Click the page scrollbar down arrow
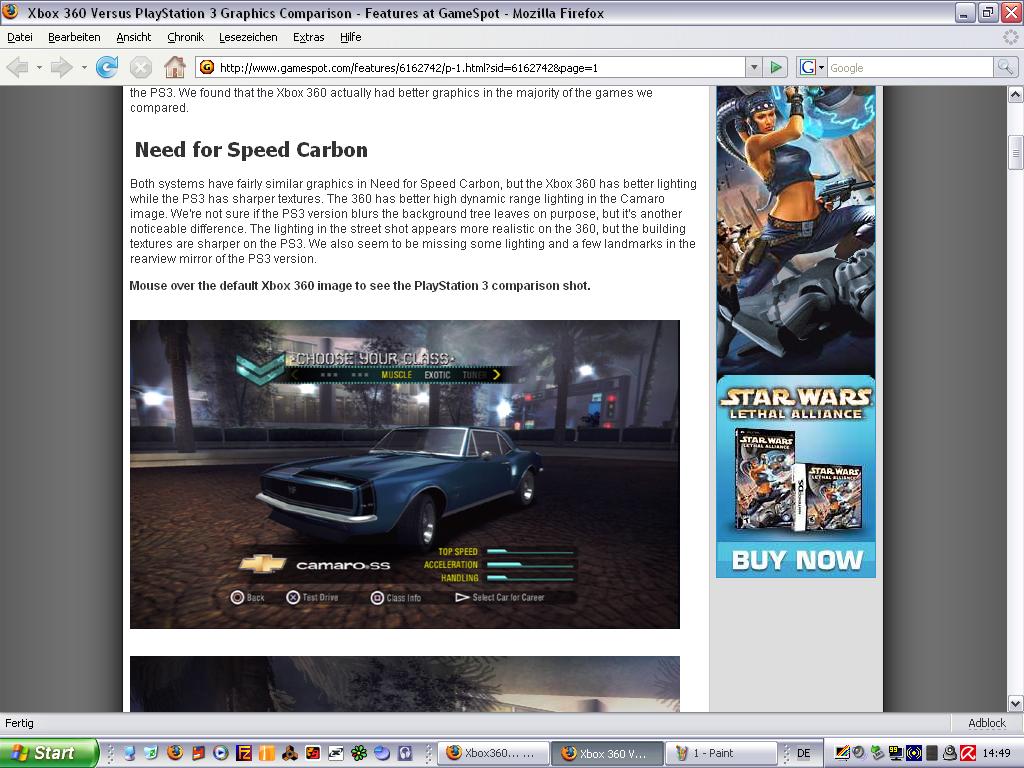The image size is (1024, 768). click(x=1016, y=703)
